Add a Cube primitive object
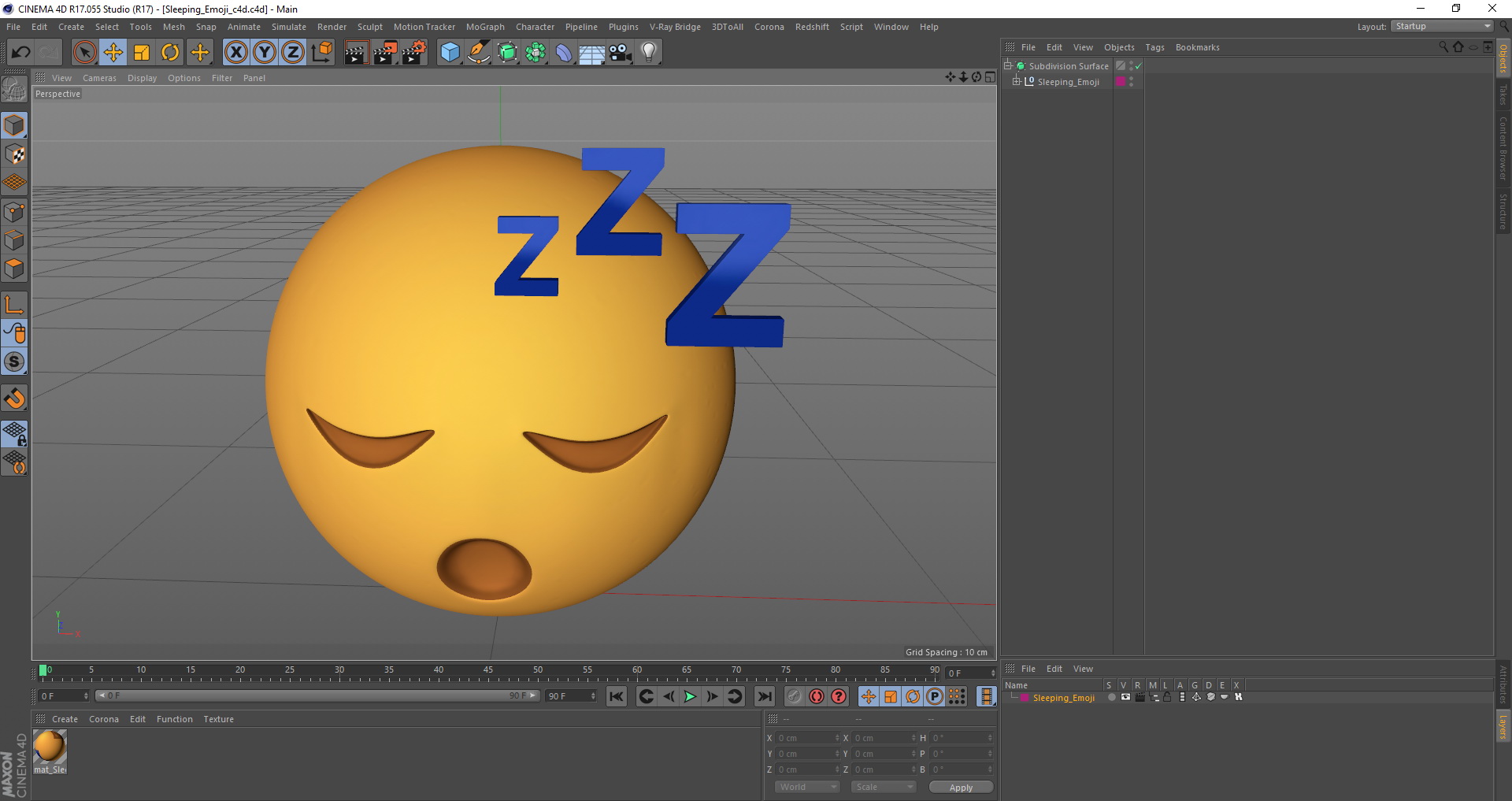Screen dimensions: 1512x801 pos(450,53)
